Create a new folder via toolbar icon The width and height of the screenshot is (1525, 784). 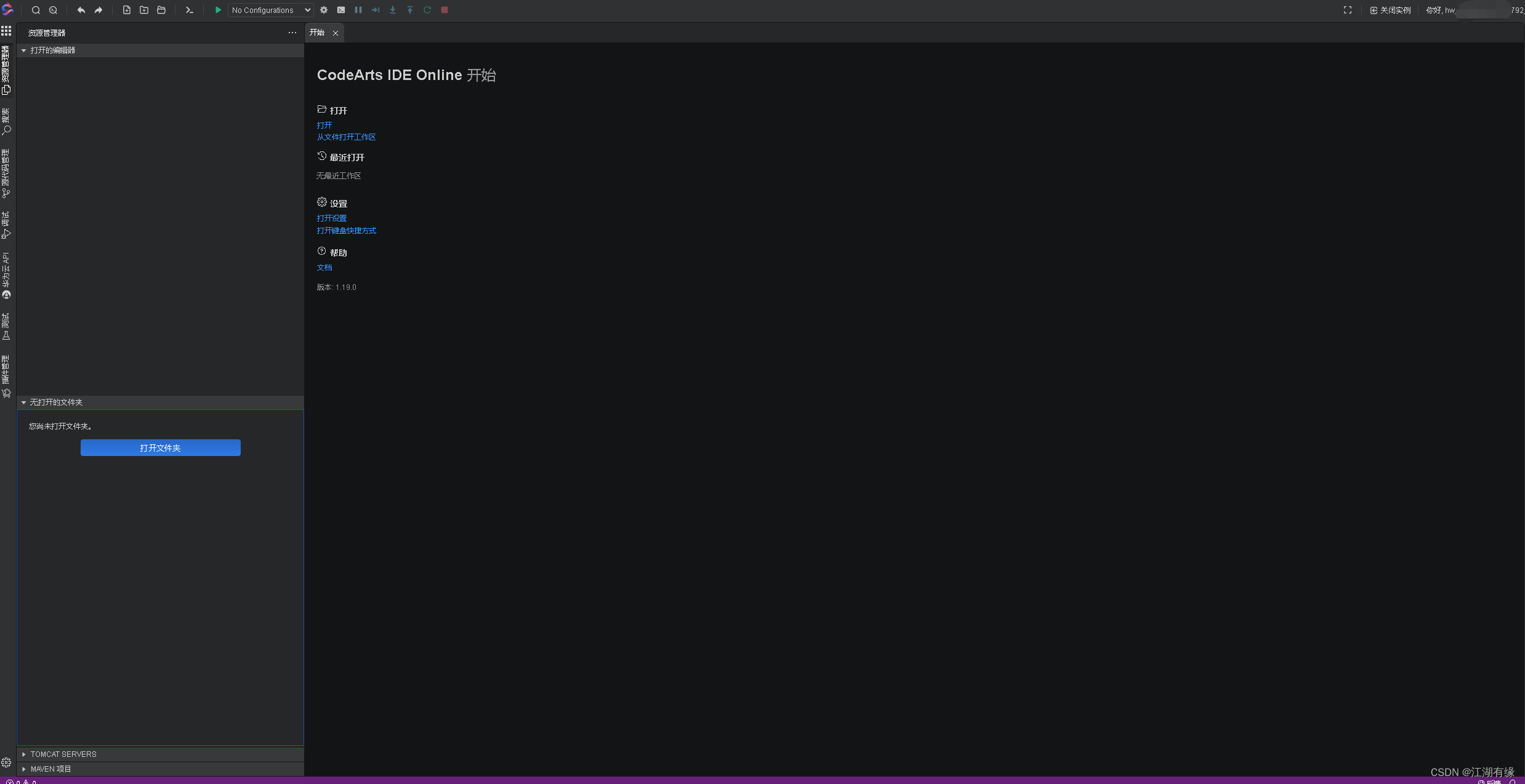click(143, 10)
